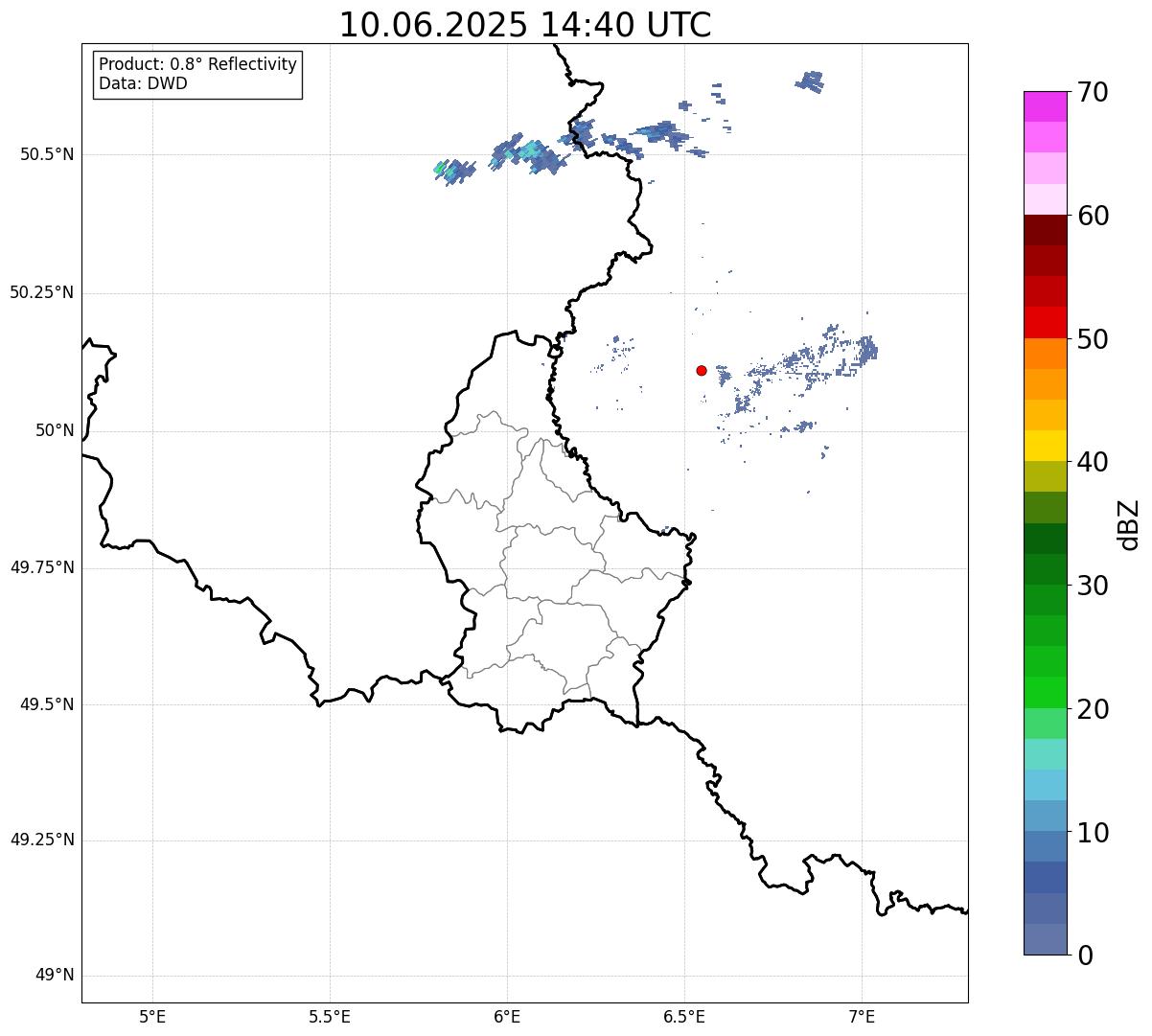Click the '49.75°N' latitude label
The image size is (1152, 1036).
coord(41,567)
